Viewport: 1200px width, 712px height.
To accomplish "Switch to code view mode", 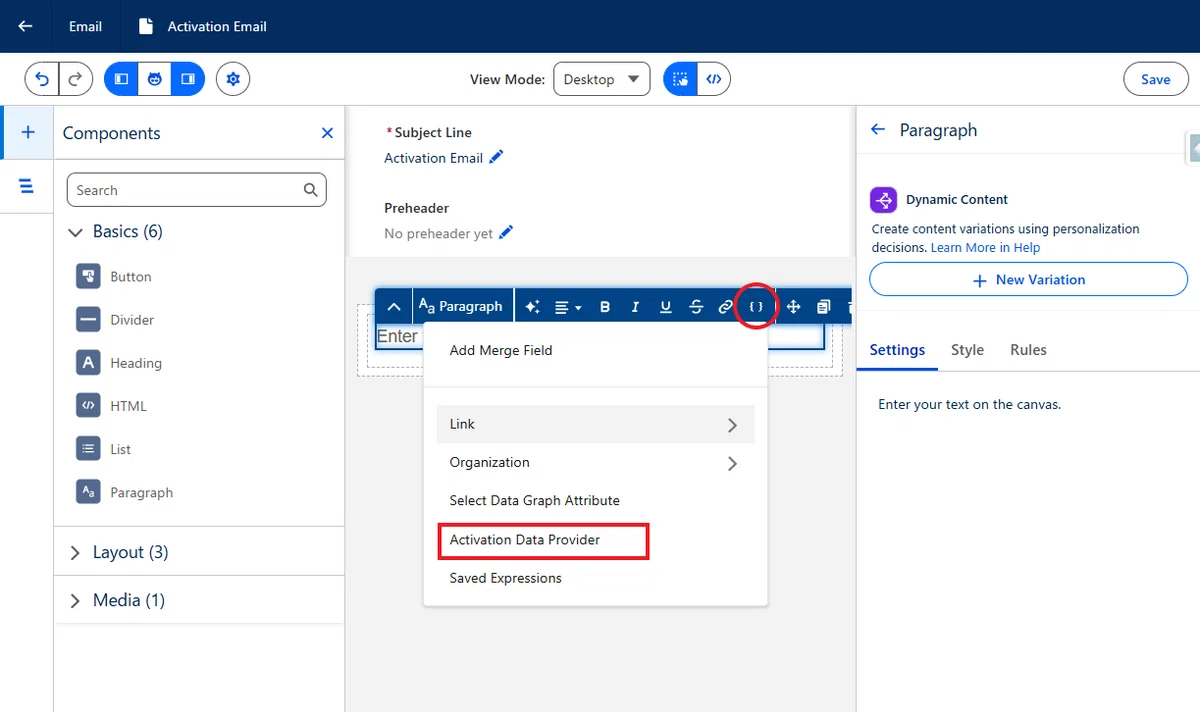I will (x=714, y=79).
